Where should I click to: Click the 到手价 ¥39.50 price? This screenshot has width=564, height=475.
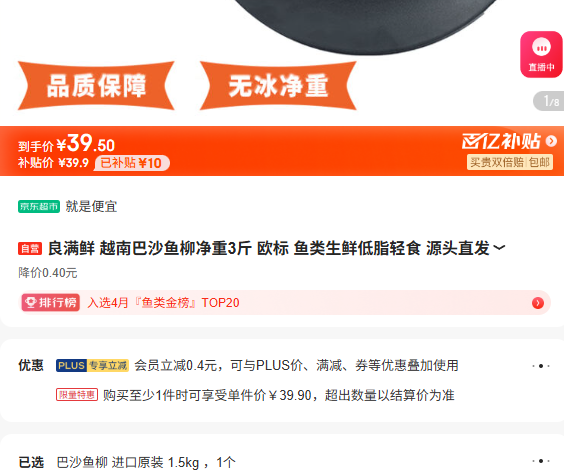pos(67,143)
